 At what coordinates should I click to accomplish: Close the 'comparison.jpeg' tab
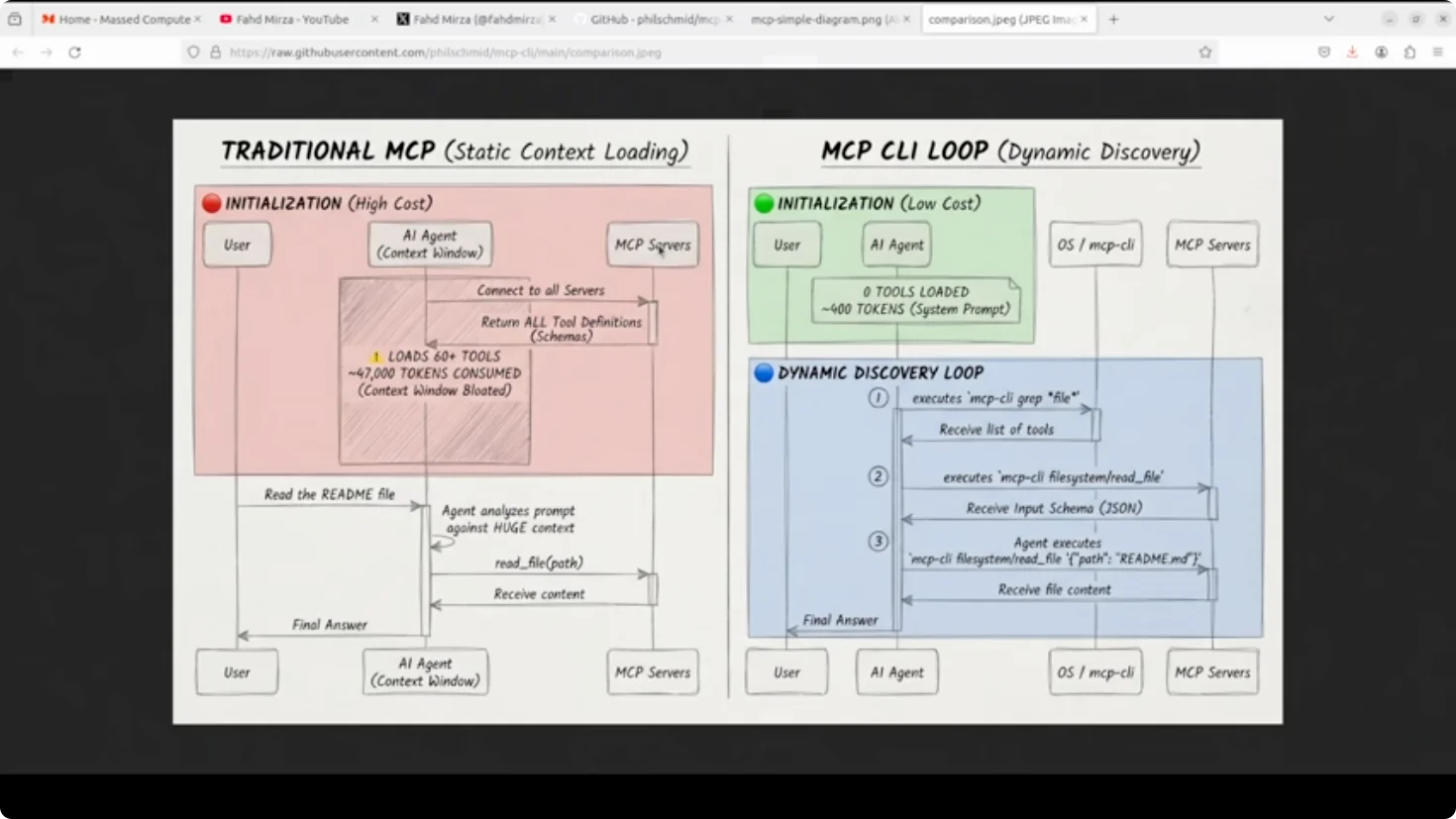click(1084, 18)
